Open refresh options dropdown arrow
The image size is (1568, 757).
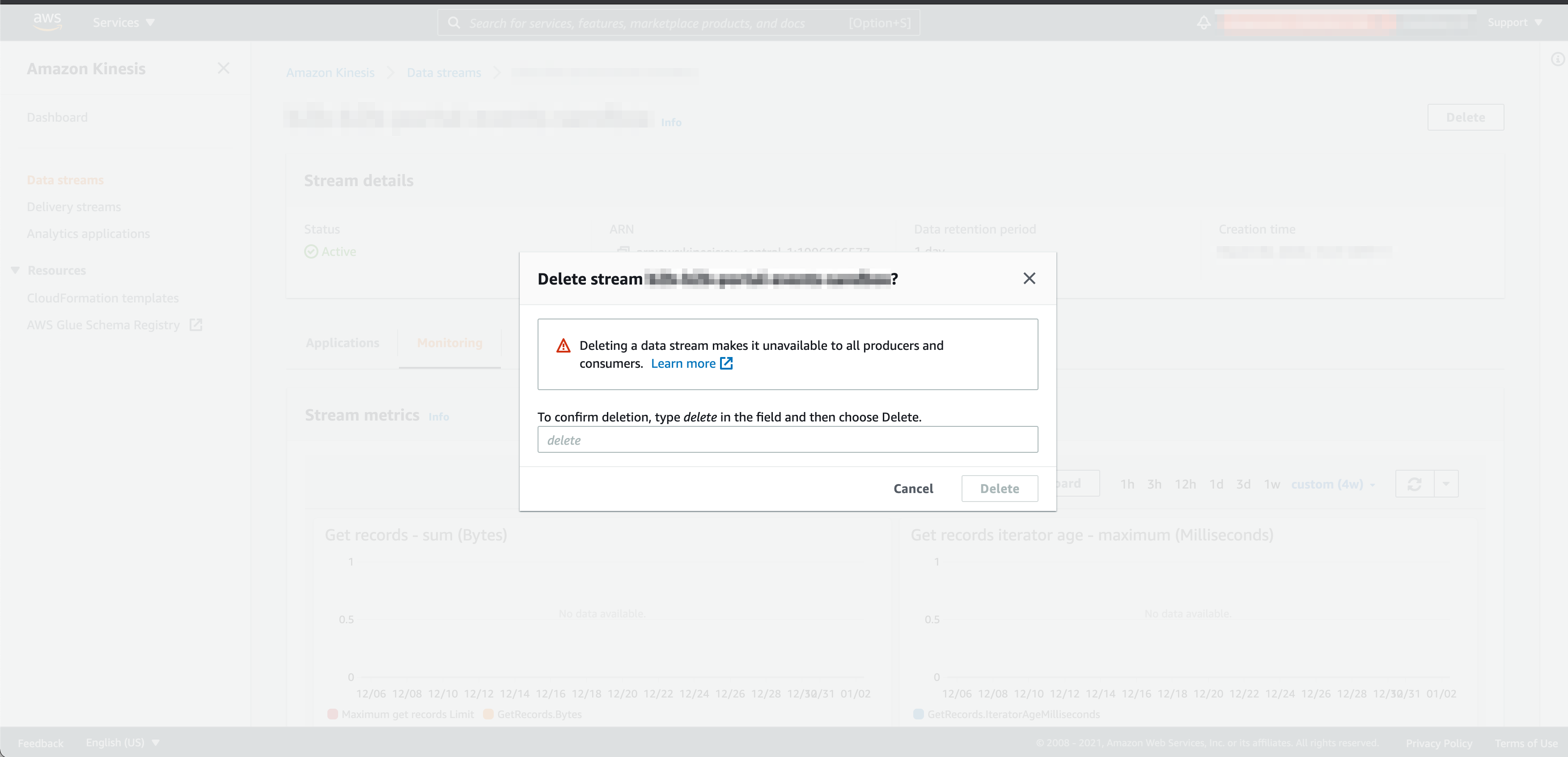click(x=1446, y=484)
